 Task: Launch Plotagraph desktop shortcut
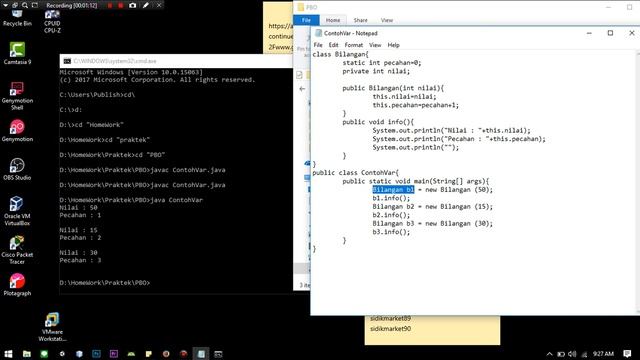[x=17, y=284]
